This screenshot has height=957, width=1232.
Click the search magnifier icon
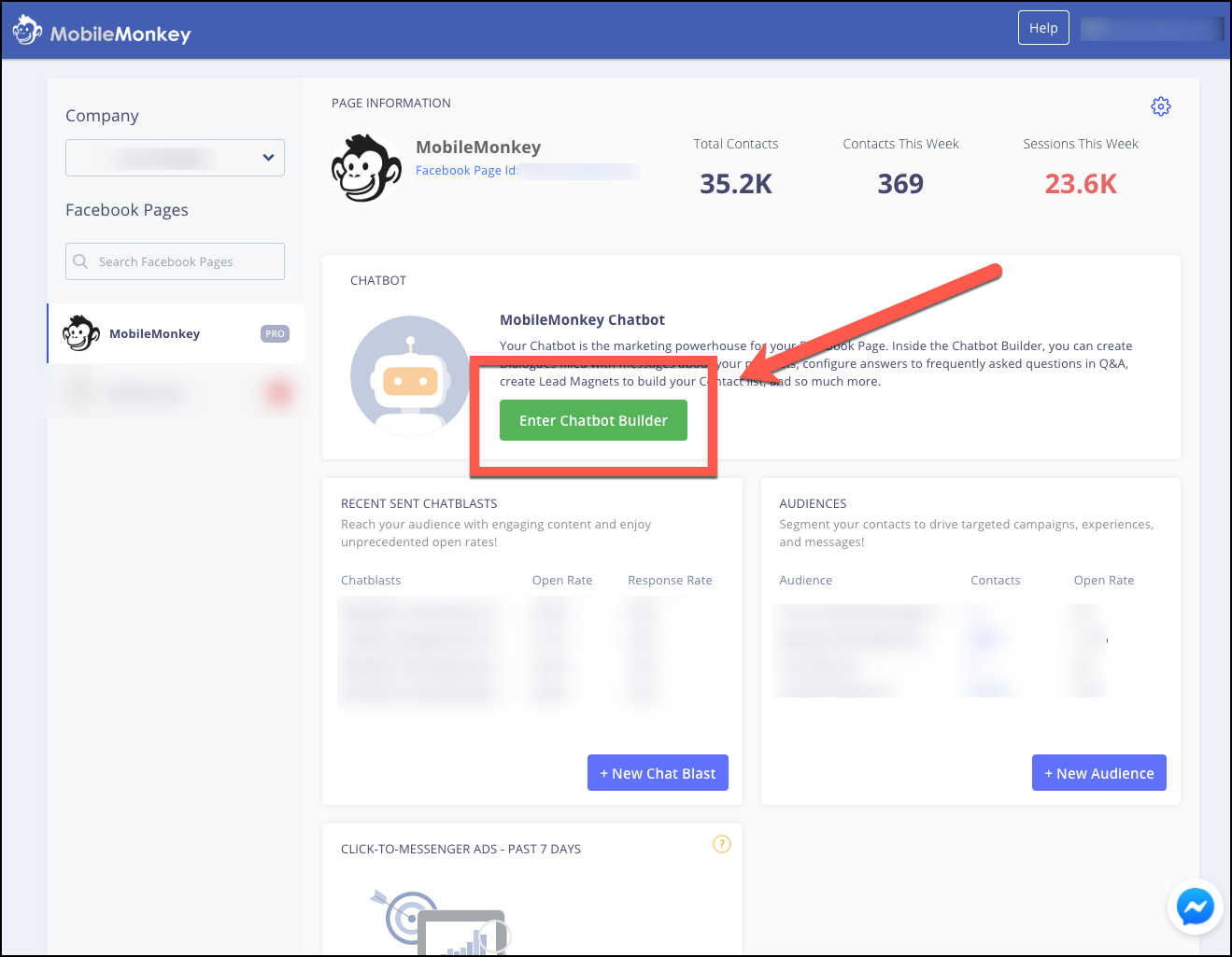click(x=81, y=261)
